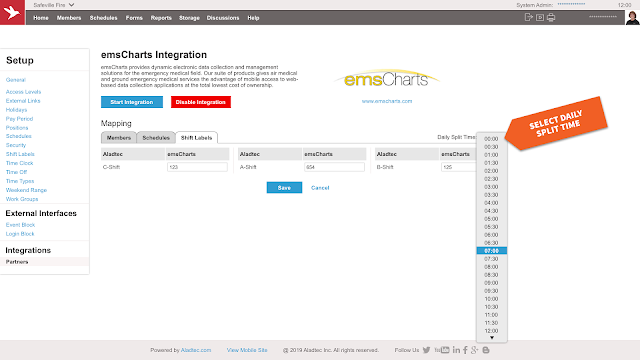This screenshot has height=360, width=640.
Task: Open Holidays setup page
Action: point(16,110)
